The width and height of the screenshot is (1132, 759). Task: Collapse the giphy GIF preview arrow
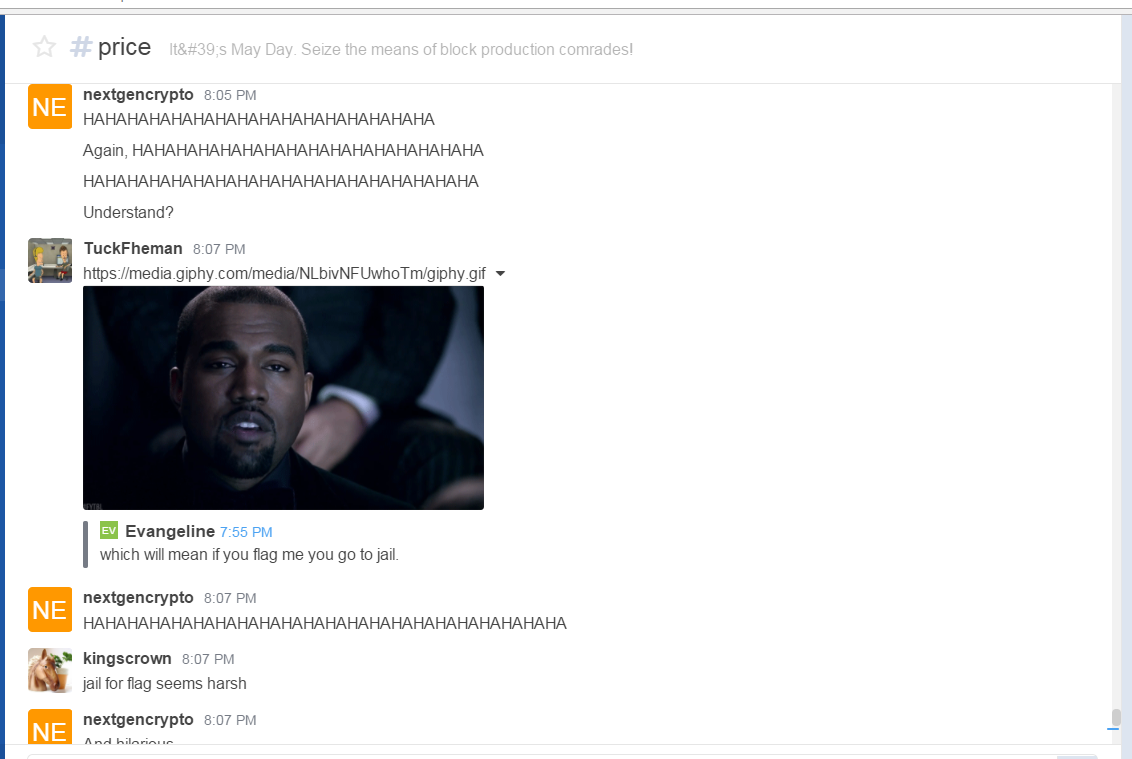pos(500,274)
